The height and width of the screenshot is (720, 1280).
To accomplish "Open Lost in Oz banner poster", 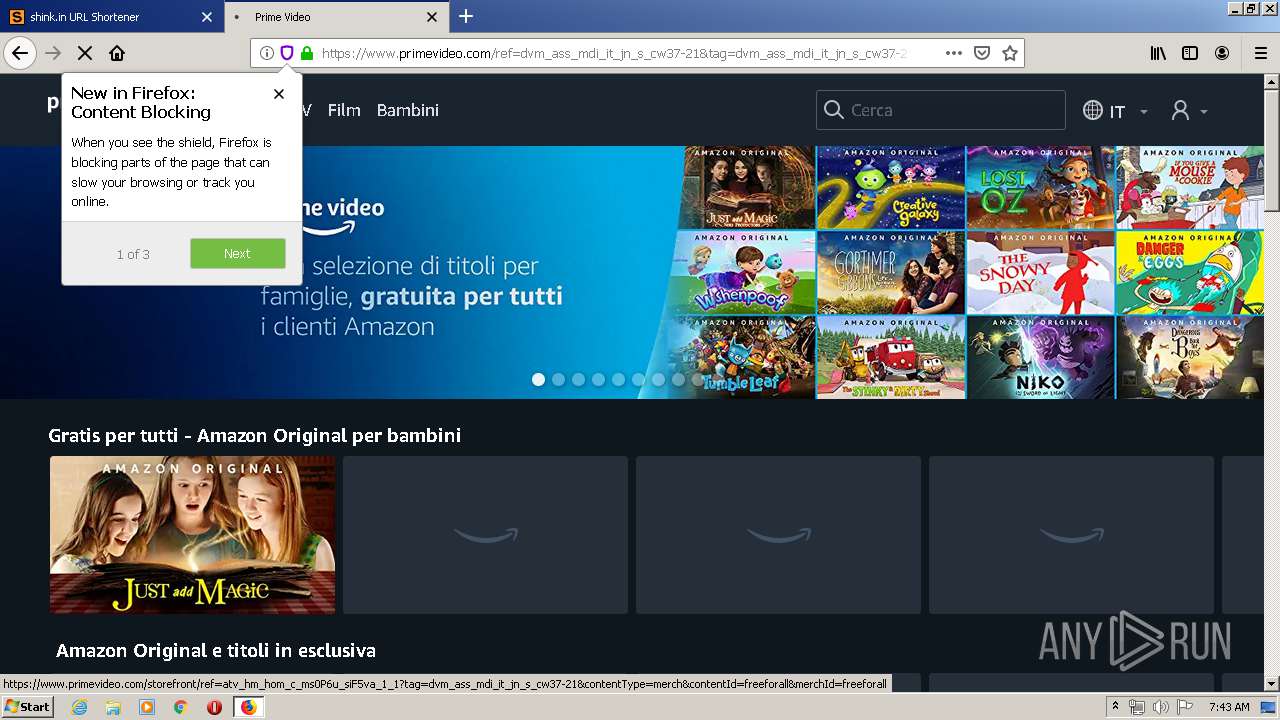I will (x=1040, y=188).
